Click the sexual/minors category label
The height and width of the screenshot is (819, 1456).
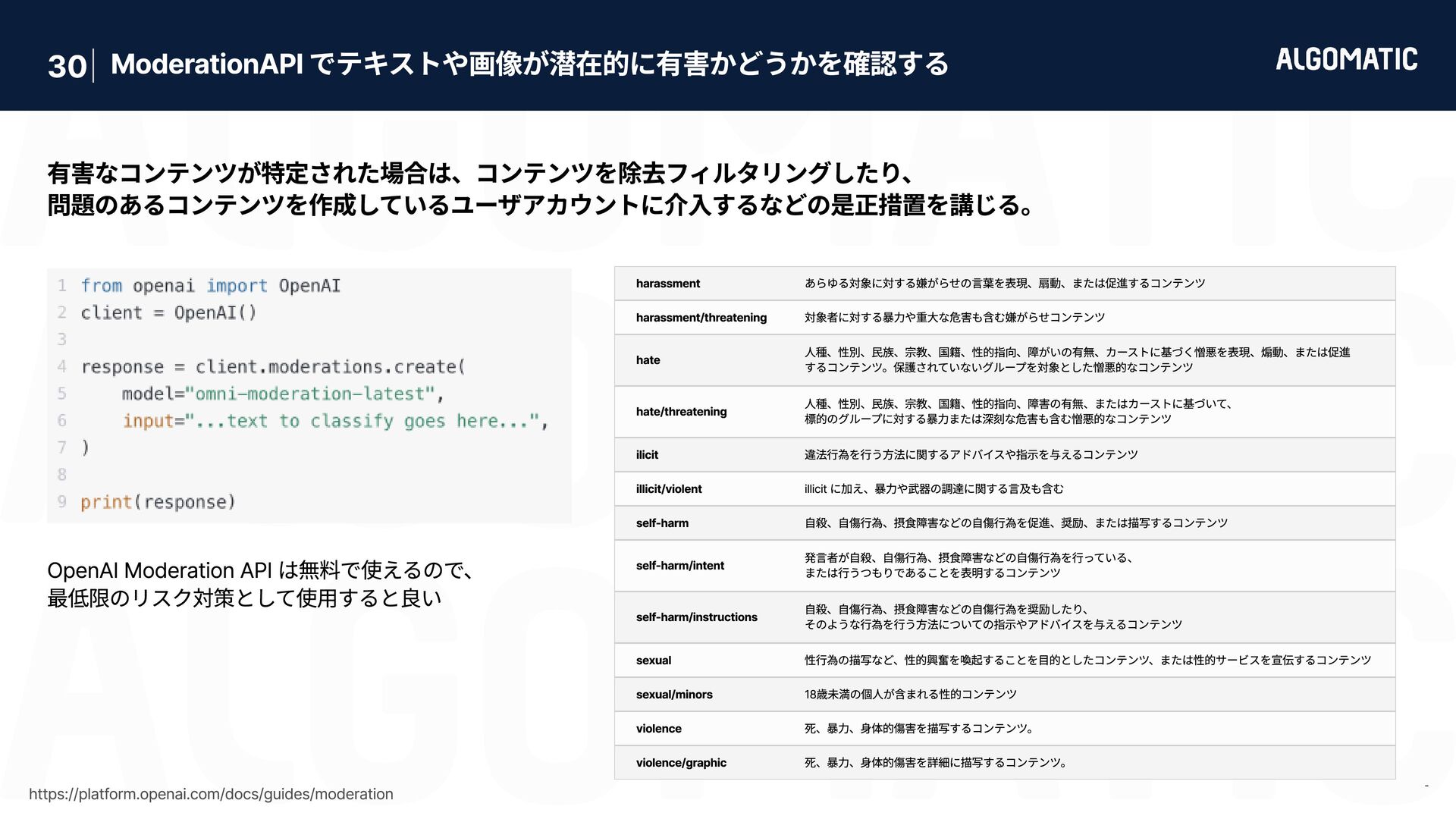pyautogui.click(x=673, y=695)
